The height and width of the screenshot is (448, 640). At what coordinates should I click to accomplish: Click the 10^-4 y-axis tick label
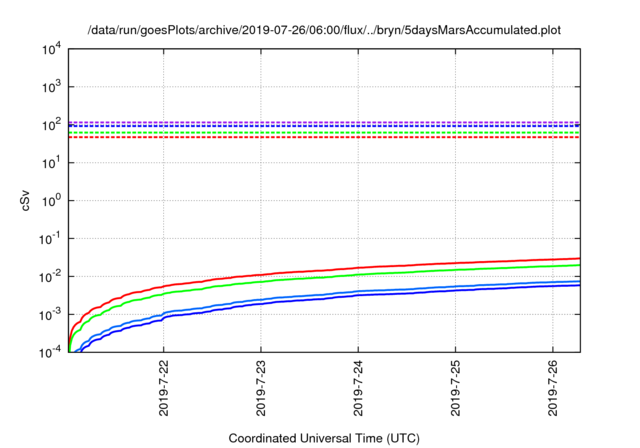click(51, 353)
